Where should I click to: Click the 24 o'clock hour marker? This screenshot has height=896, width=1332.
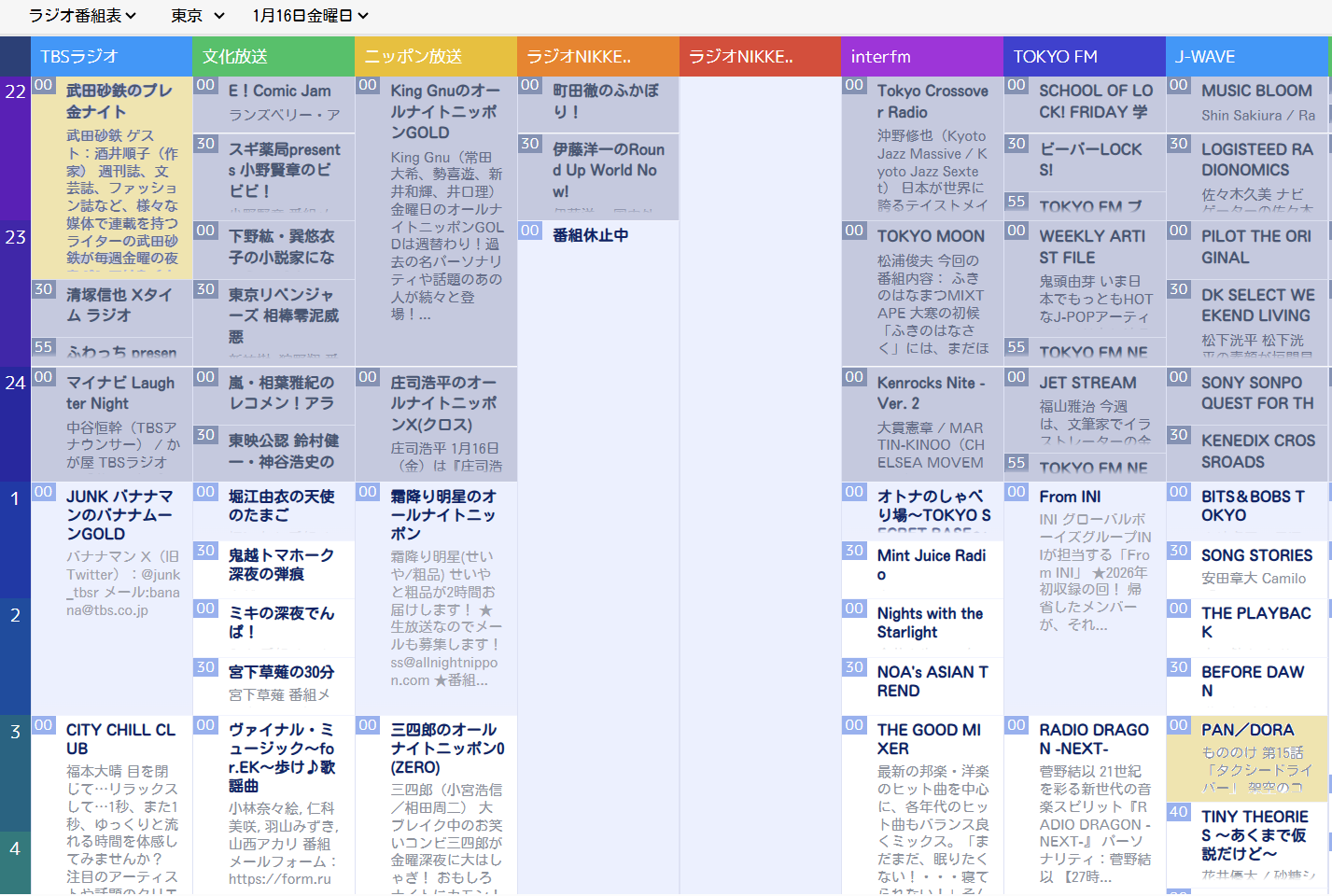pos(16,383)
